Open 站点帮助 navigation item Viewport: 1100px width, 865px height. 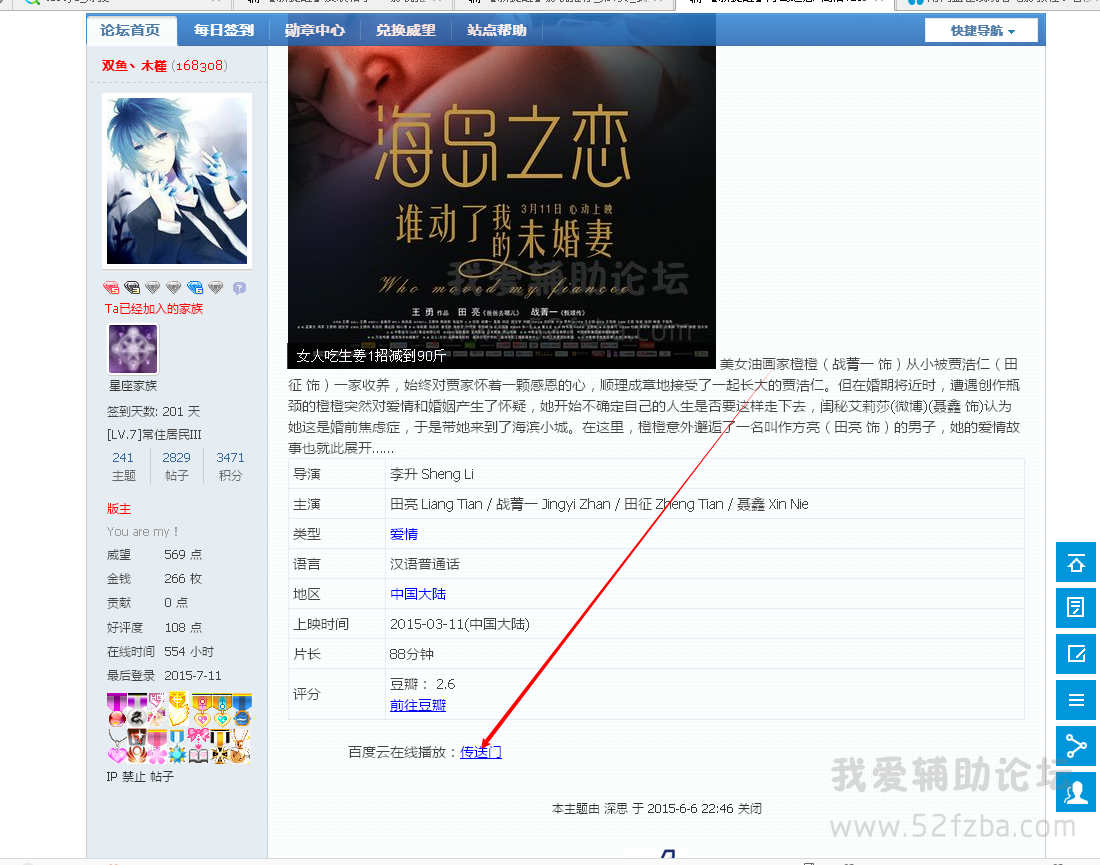[497, 31]
